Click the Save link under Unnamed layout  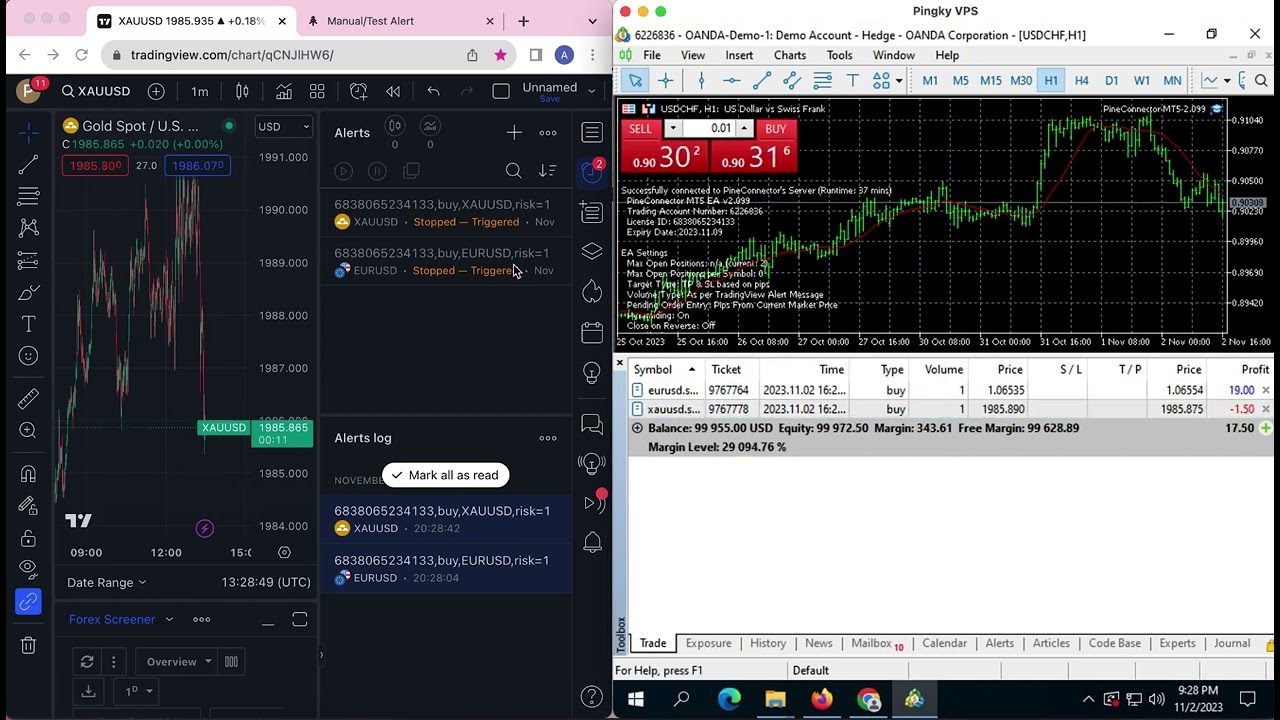pyautogui.click(x=549, y=100)
